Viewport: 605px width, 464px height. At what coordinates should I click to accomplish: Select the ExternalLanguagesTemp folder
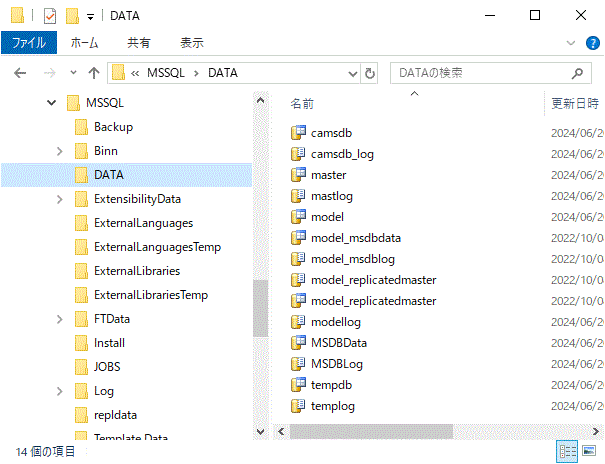pos(157,247)
